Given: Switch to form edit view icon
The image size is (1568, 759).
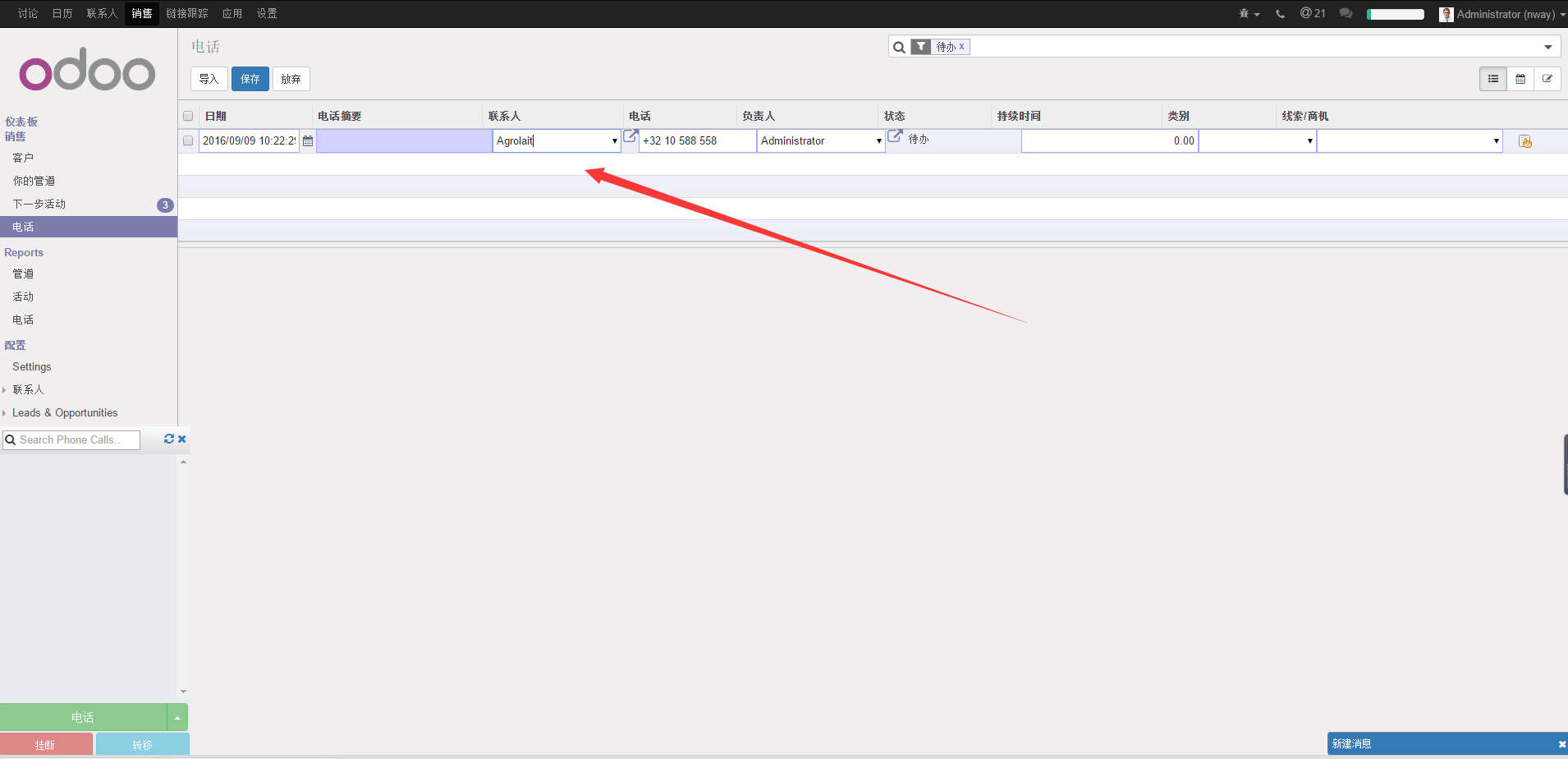Looking at the screenshot, I should click(1547, 79).
